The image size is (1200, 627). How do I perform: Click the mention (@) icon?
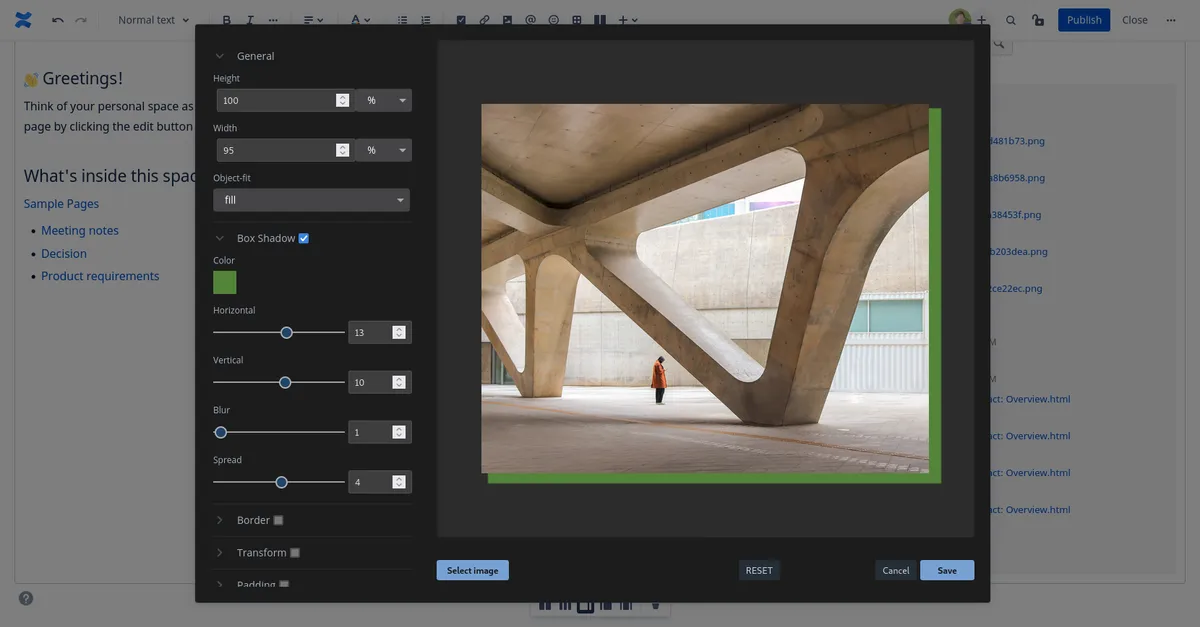pyautogui.click(x=530, y=20)
